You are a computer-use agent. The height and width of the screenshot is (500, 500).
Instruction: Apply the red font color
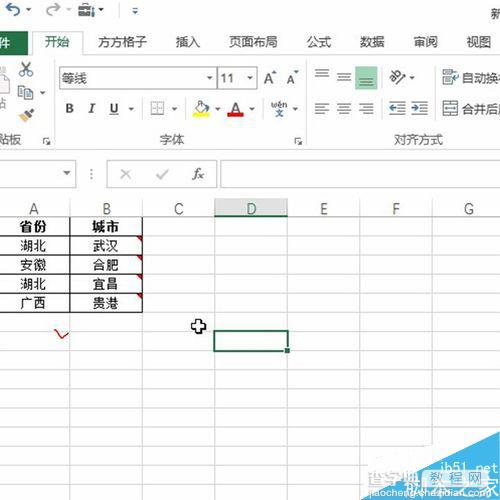tap(235, 109)
